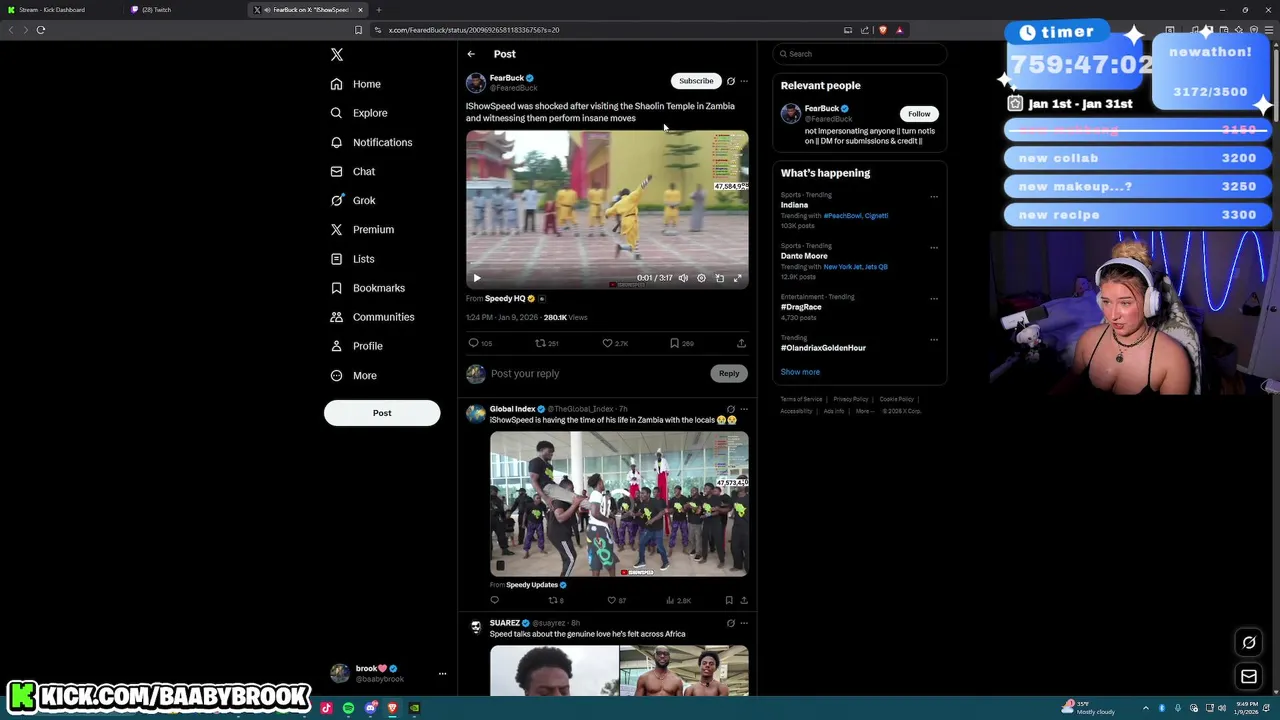Go to Home in sidebar
The image size is (1280, 720).
[356, 84]
